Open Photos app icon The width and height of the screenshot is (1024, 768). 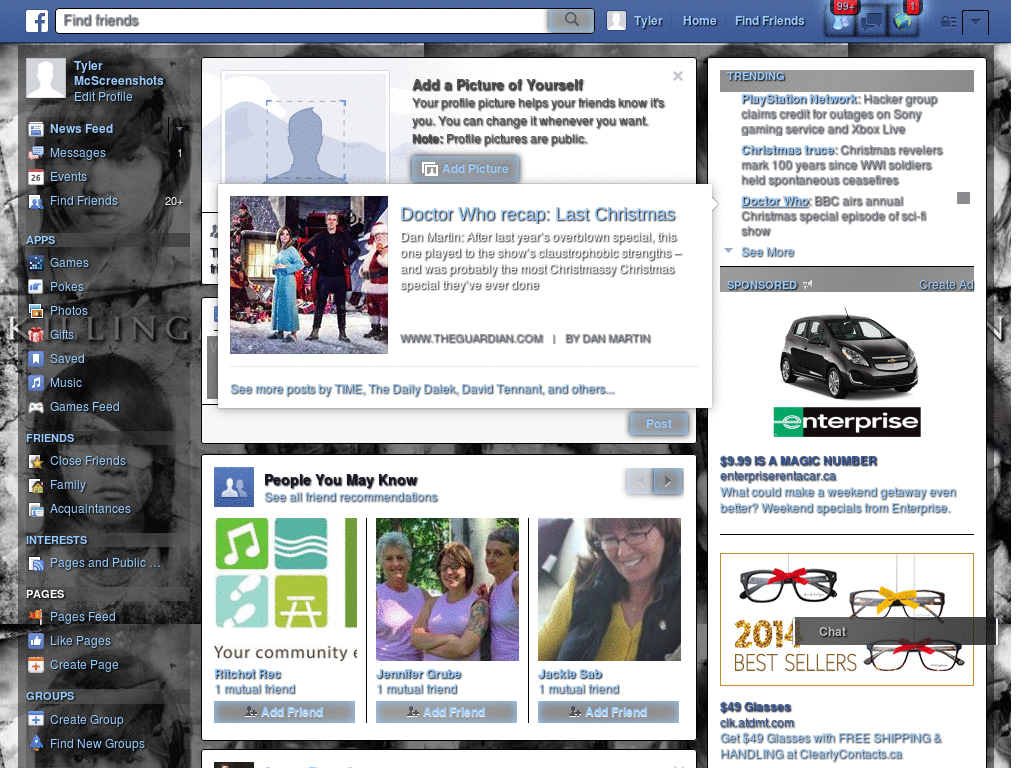(36, 311)
